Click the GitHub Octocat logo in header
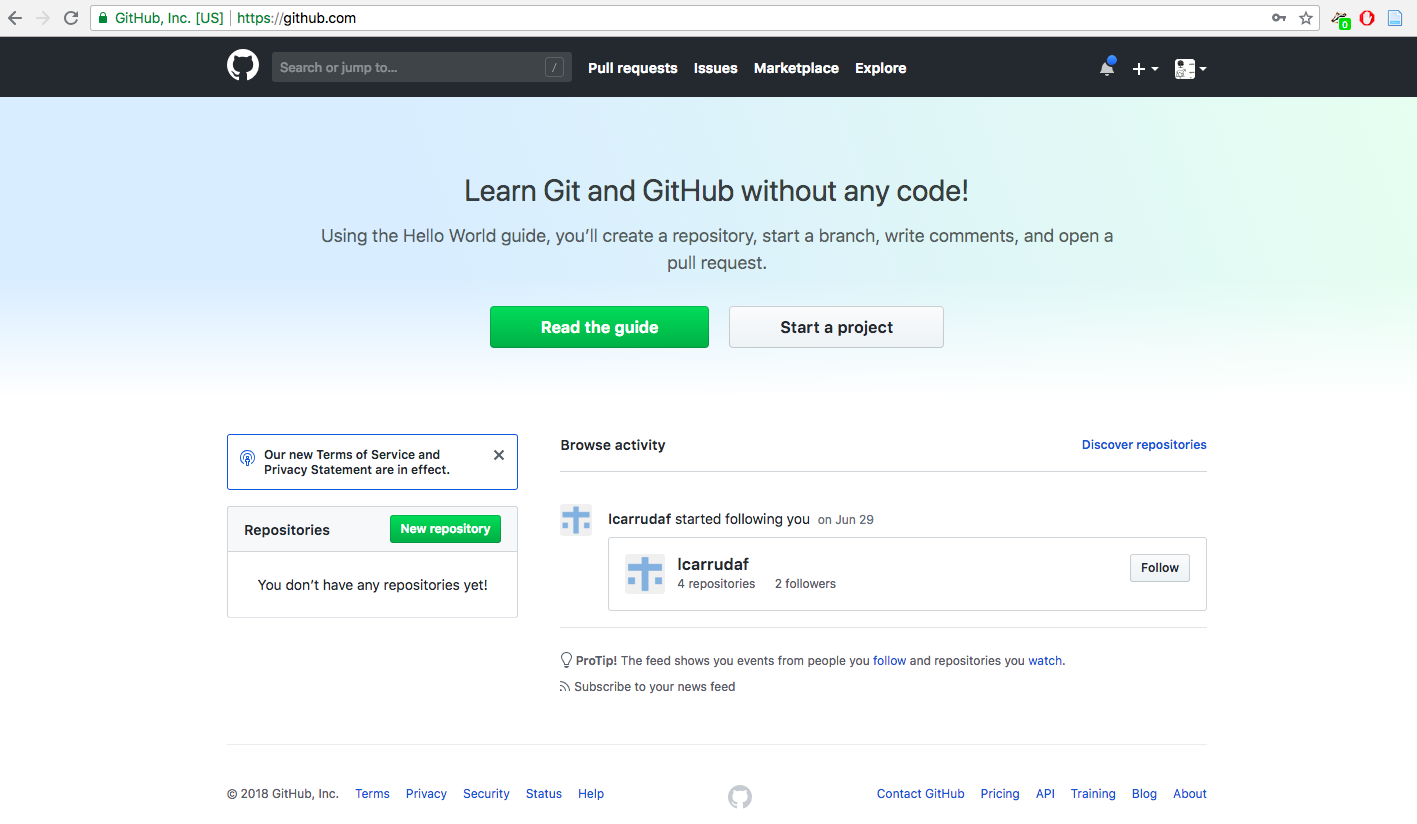Screen dimensions: 1417x824 tap(243, 66)
